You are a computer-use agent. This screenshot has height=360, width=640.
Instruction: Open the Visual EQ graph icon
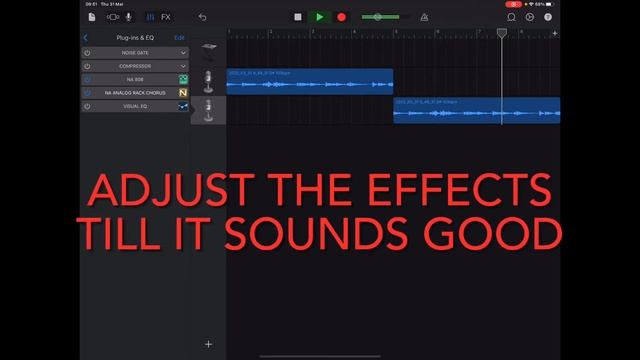(x=183, y=107)
